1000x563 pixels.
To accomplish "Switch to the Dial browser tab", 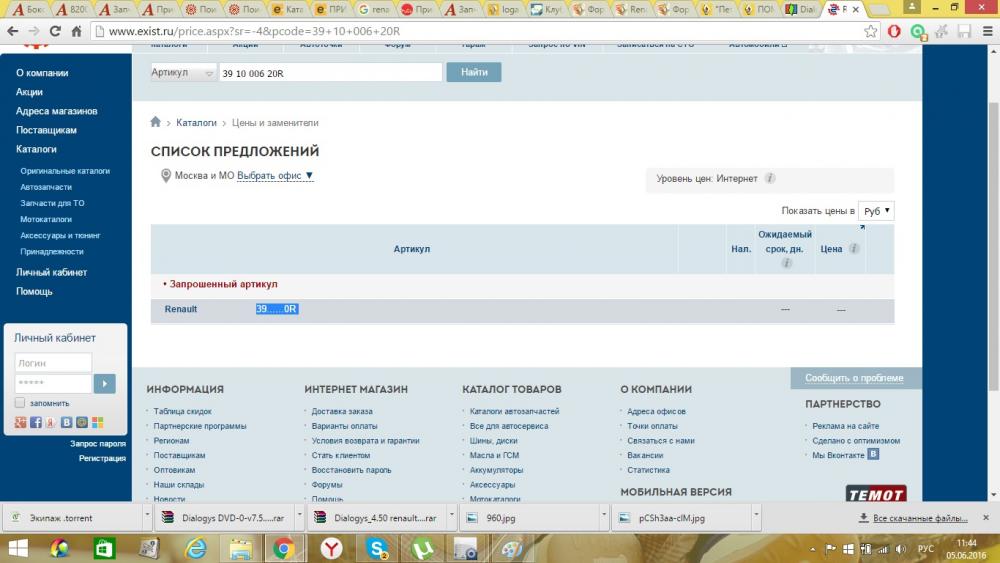I will click(x=800, y=10).
